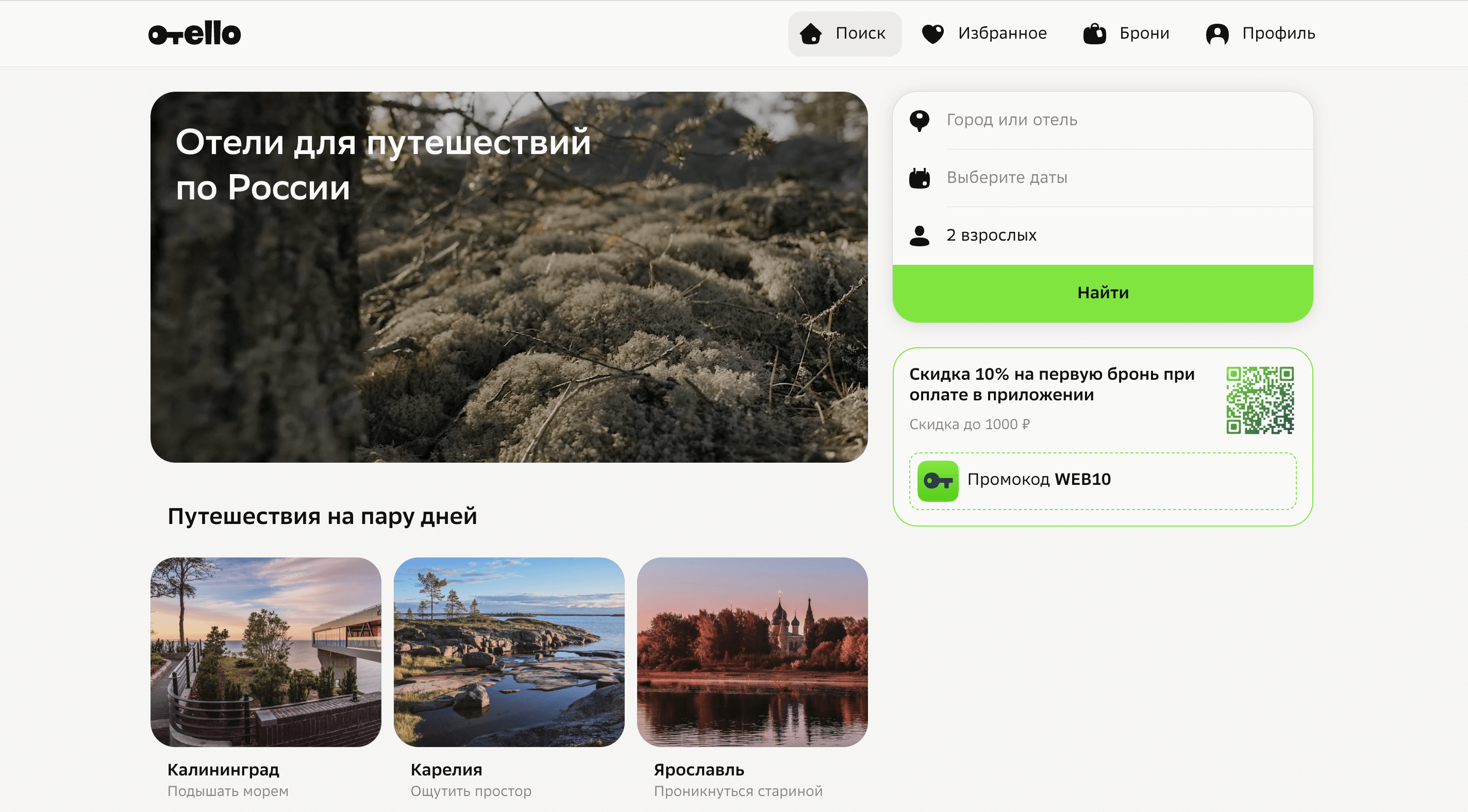Click the Otello logo
The image size is (1468, 812).
pyautogui.click(x=194, y=33)
